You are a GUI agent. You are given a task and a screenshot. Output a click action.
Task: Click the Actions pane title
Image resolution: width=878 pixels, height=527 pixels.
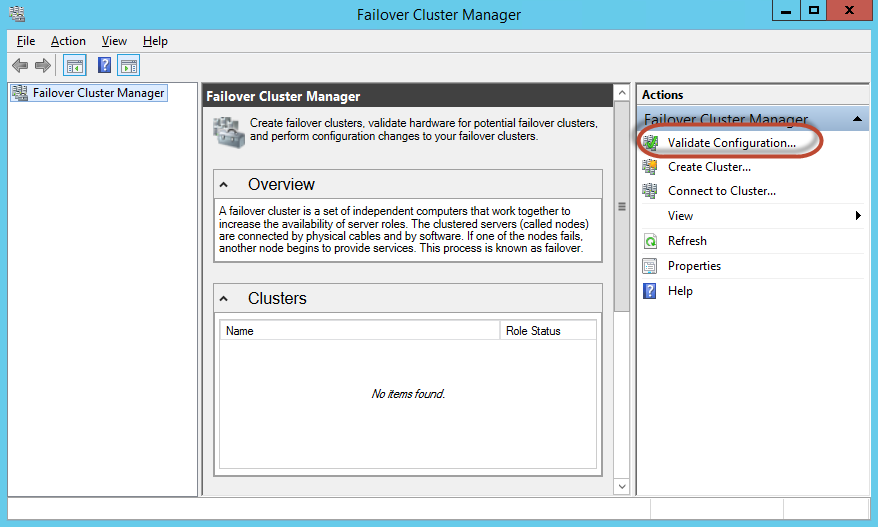[662, 95]
